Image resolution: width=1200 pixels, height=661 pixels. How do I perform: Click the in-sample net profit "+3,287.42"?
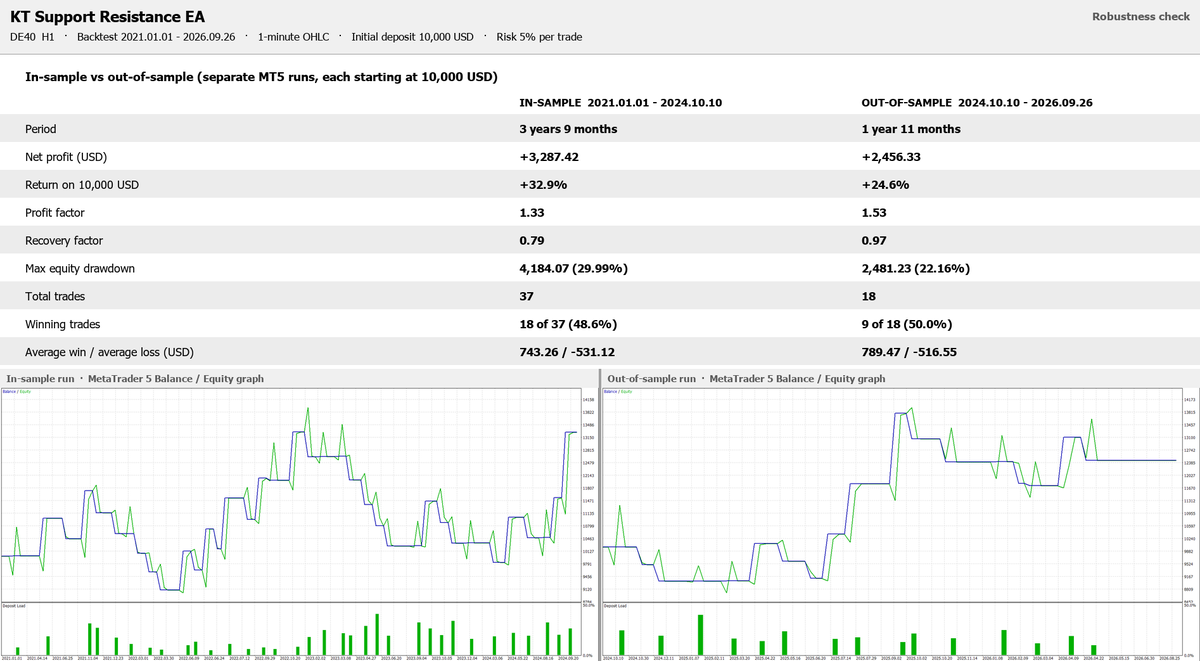[x=550, y=157]
